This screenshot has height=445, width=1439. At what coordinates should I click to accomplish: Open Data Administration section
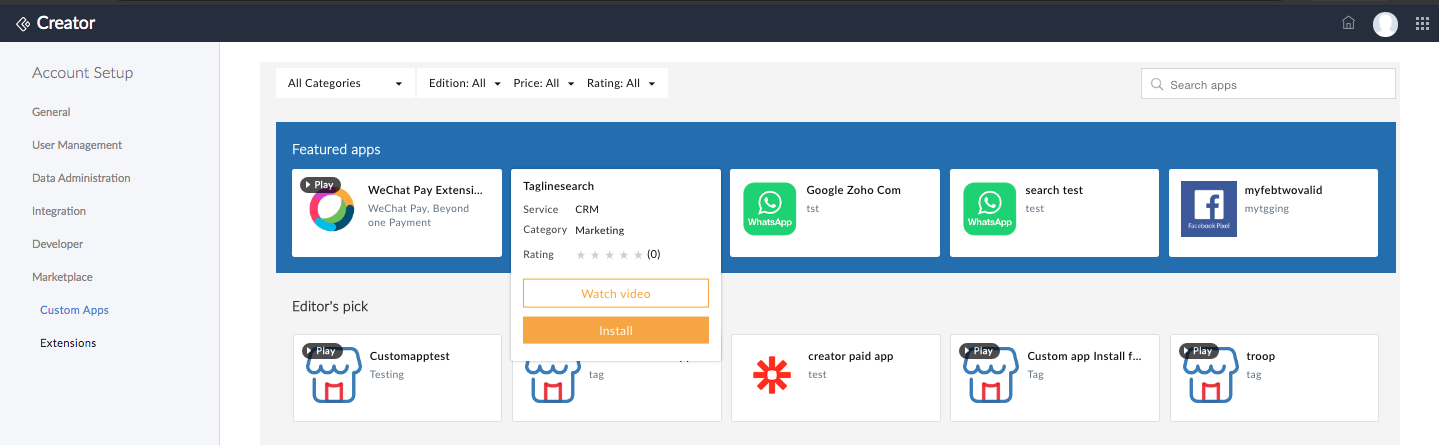pos(81,178)
